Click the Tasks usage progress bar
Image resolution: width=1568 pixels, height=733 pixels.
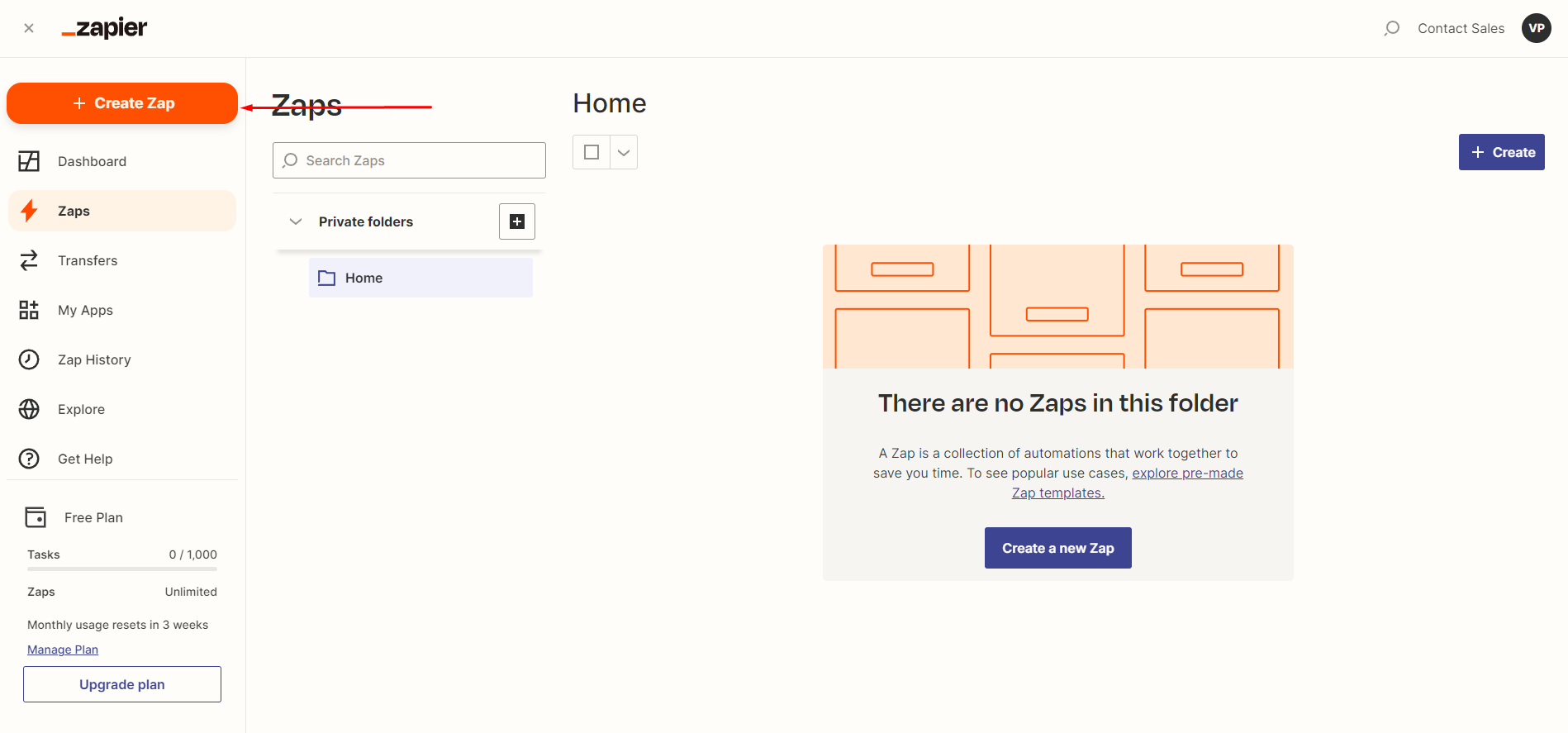click(x=122, y=569)
